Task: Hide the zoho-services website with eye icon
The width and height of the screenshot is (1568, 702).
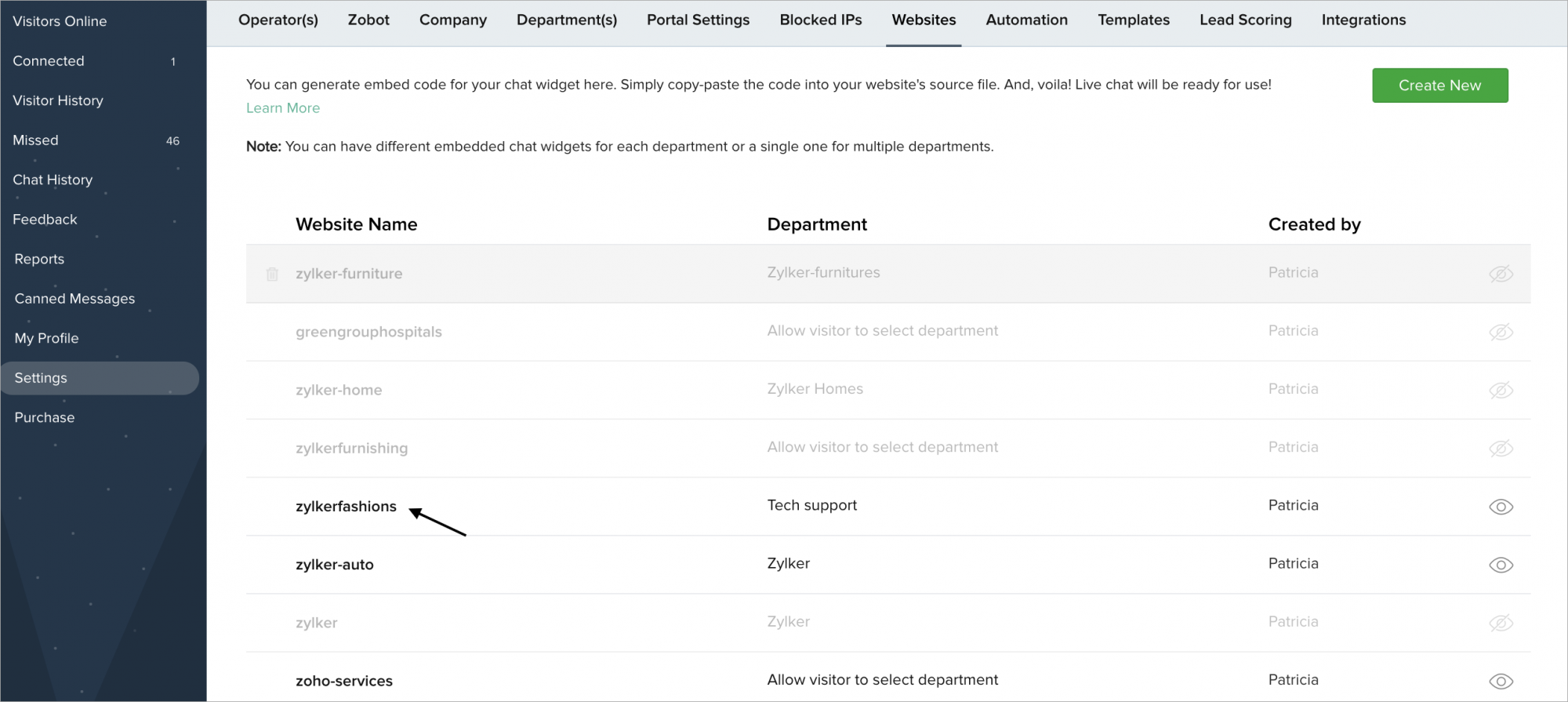Action: click(1501, 681)
